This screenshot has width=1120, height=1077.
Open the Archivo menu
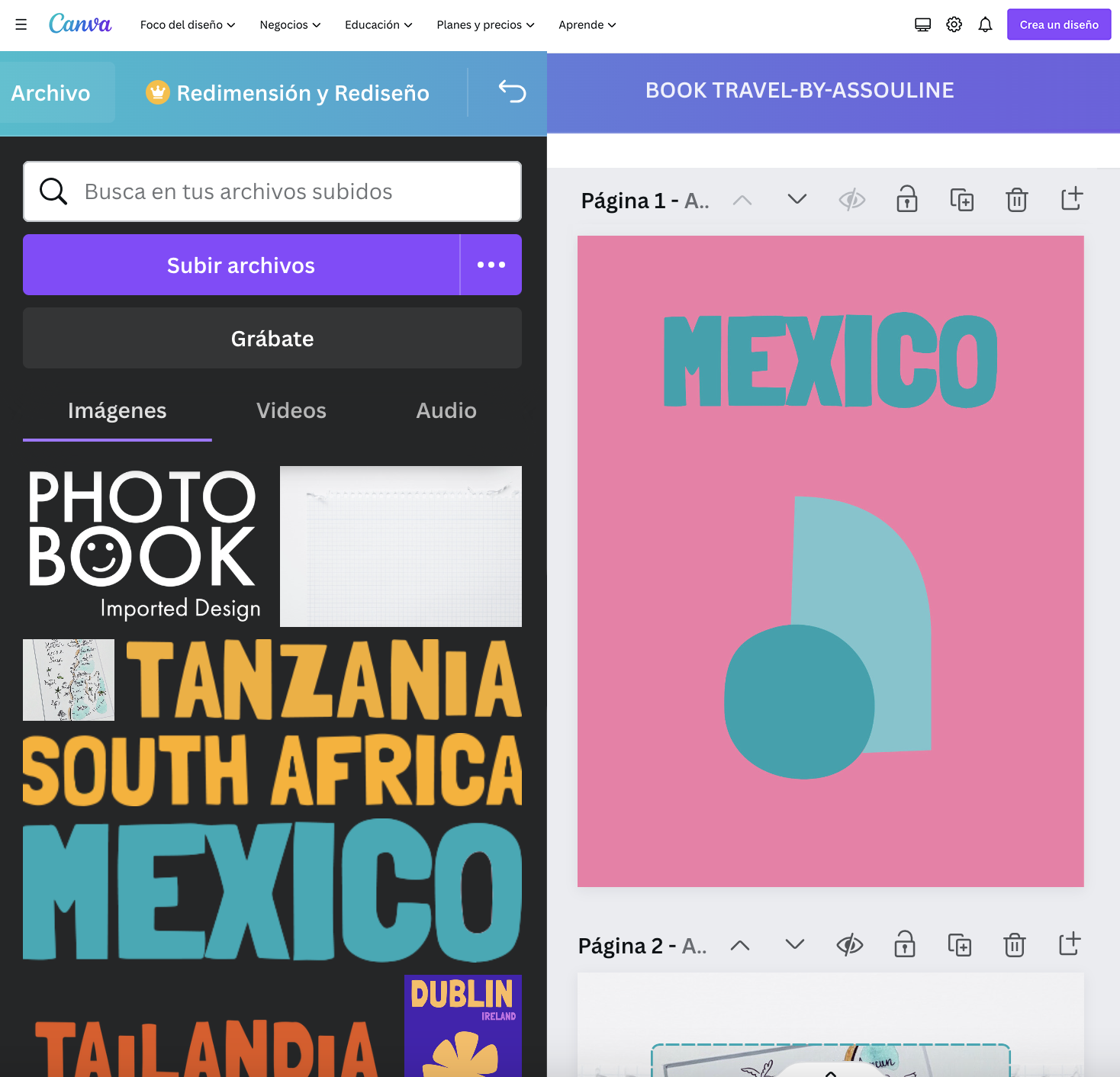click(51, 93)
